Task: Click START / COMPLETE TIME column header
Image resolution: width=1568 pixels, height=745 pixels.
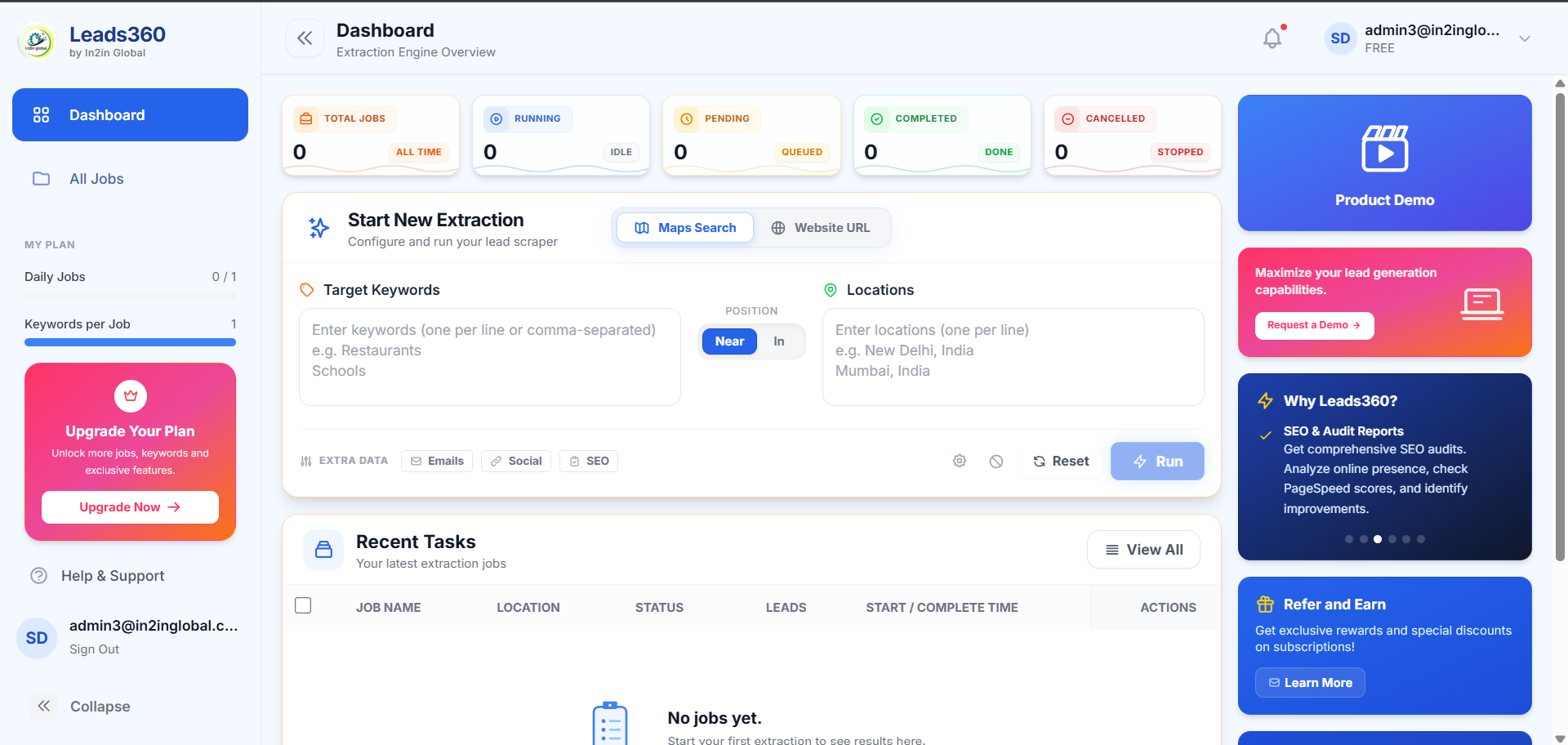Action: click(942, 608)
